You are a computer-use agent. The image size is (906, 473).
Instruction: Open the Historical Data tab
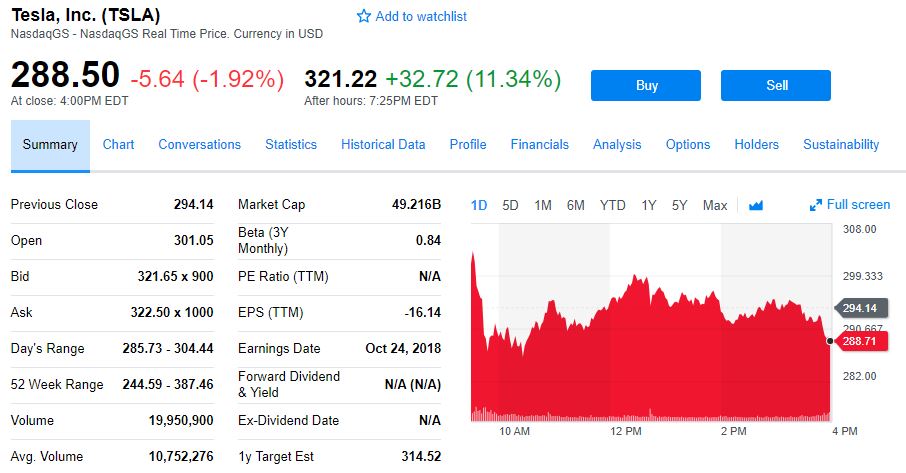[383, 145]
